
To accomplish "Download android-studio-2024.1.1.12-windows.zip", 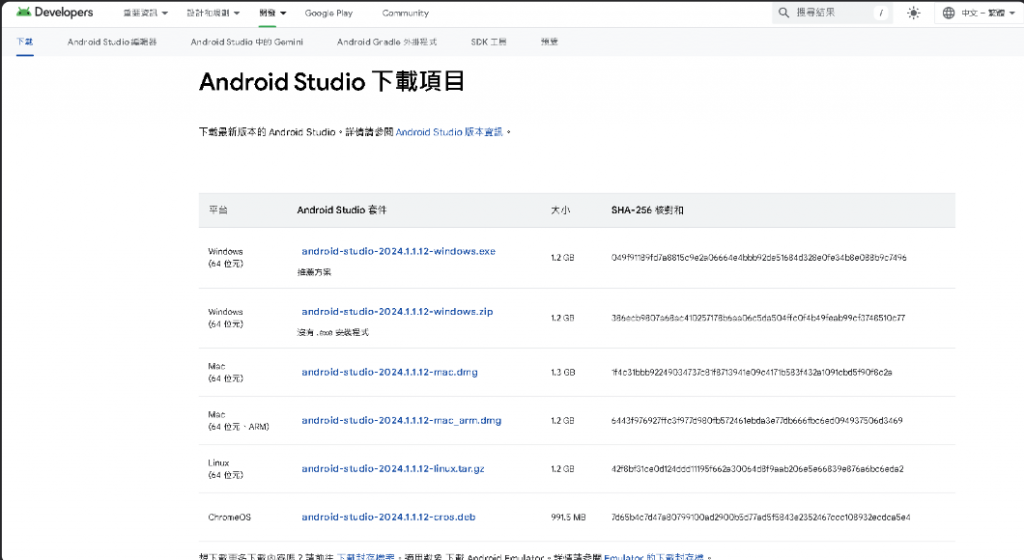I will 397,312.
